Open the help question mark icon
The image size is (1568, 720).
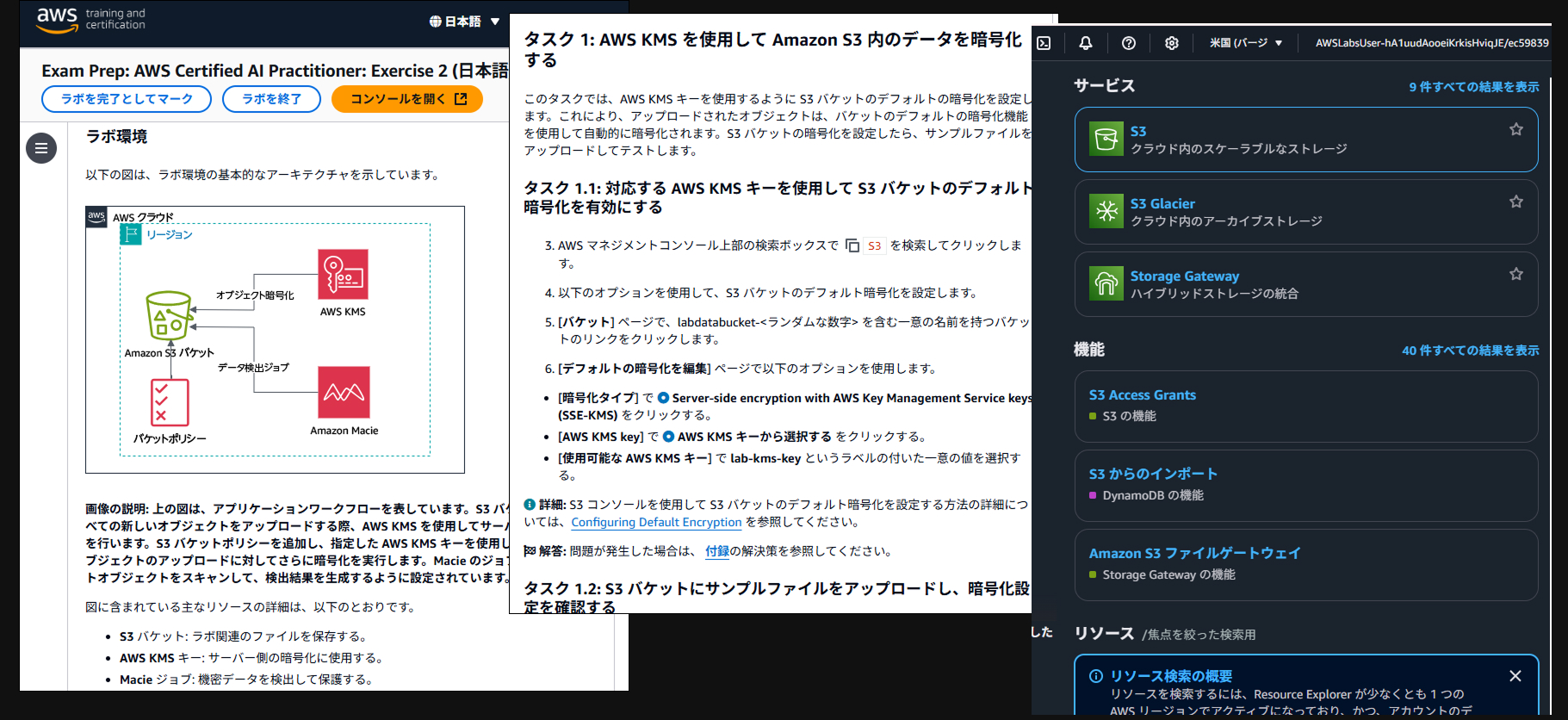pos(1129,43)
